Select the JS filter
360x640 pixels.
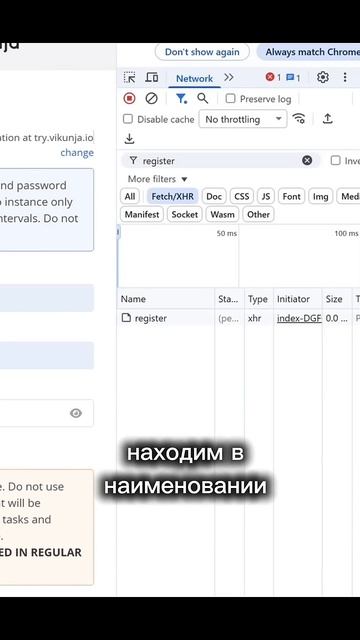[266, 196]
